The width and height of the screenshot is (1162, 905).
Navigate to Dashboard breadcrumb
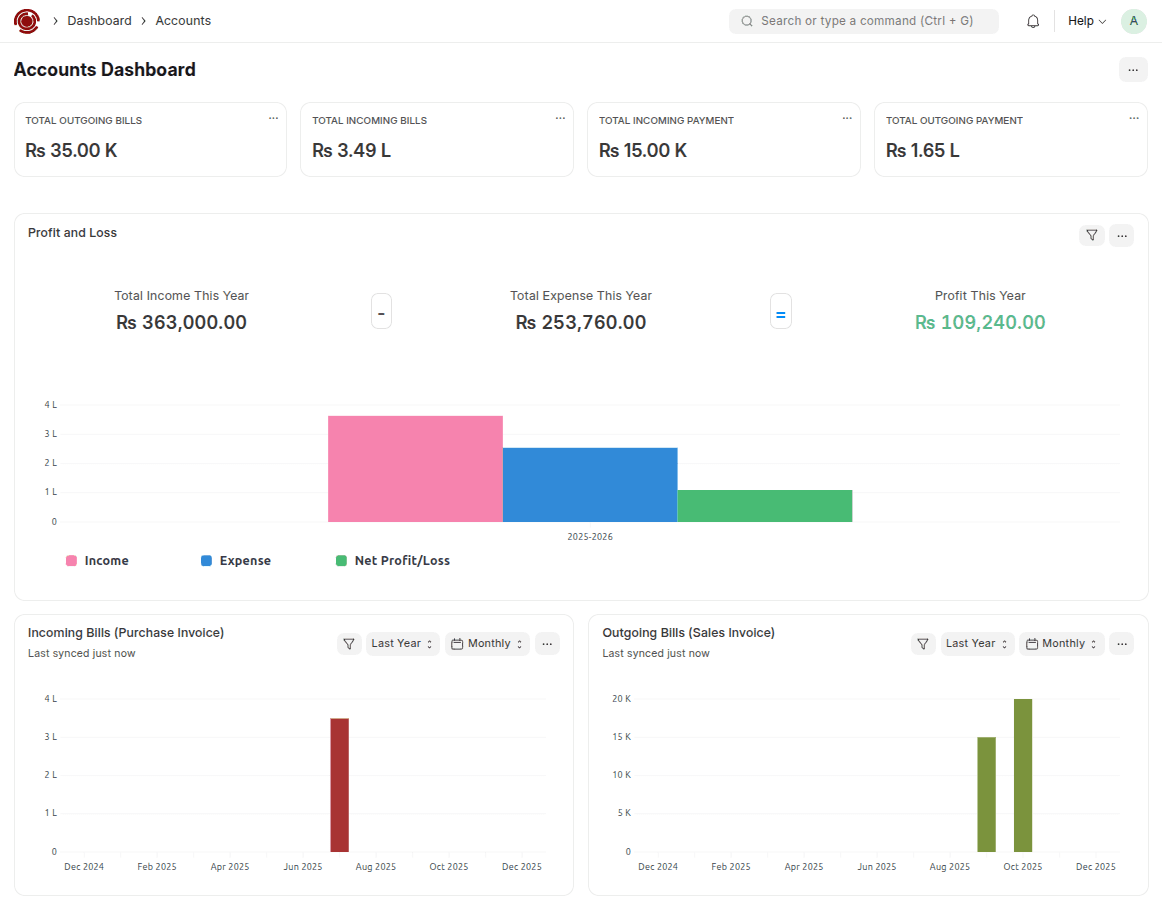pyautogui.click(x=99, y=20)
